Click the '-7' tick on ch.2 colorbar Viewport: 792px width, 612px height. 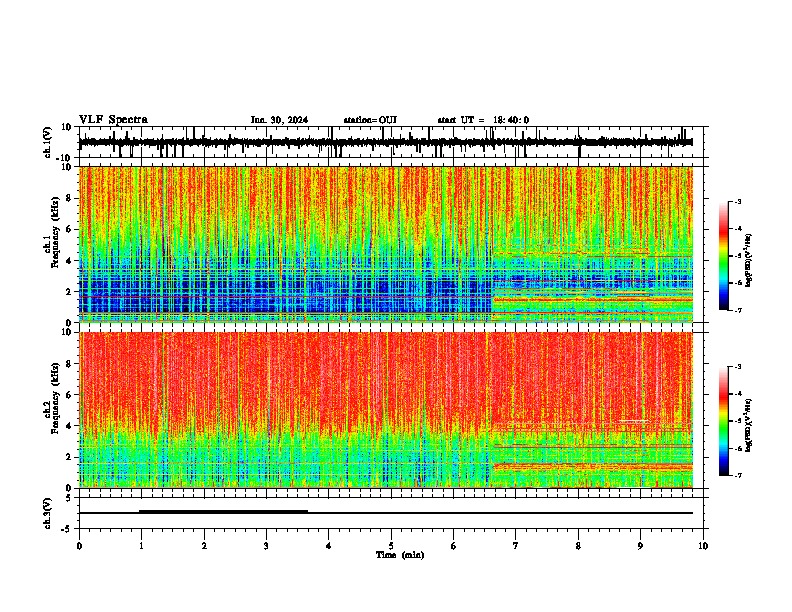[738, 475]
